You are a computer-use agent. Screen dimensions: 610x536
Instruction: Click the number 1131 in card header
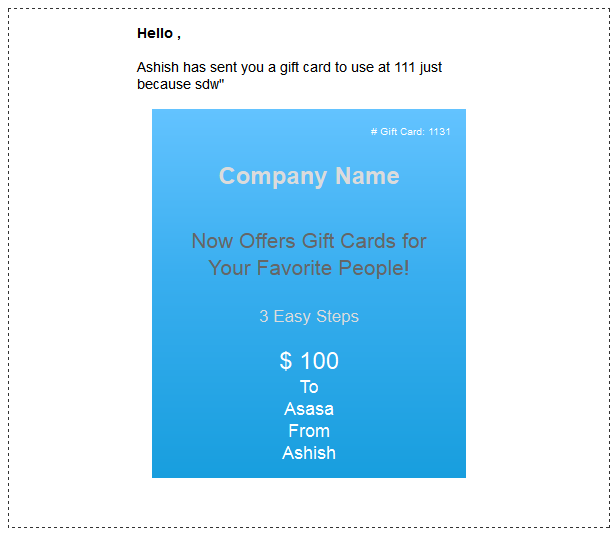(x=439, y=132)
